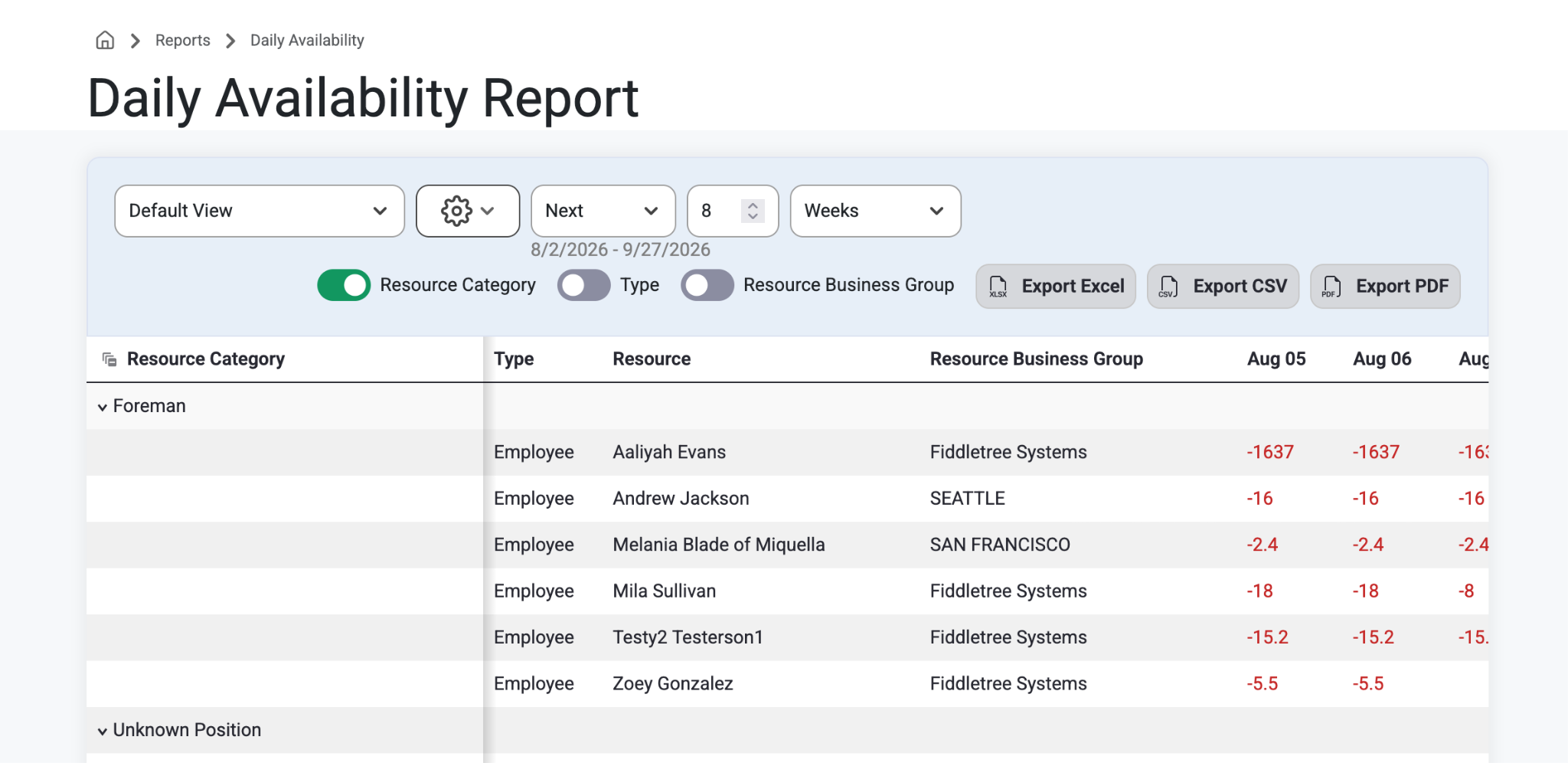Select the Andrew Jackson resource name
This screenshot has width=1568, height=763.
(681, 498)
